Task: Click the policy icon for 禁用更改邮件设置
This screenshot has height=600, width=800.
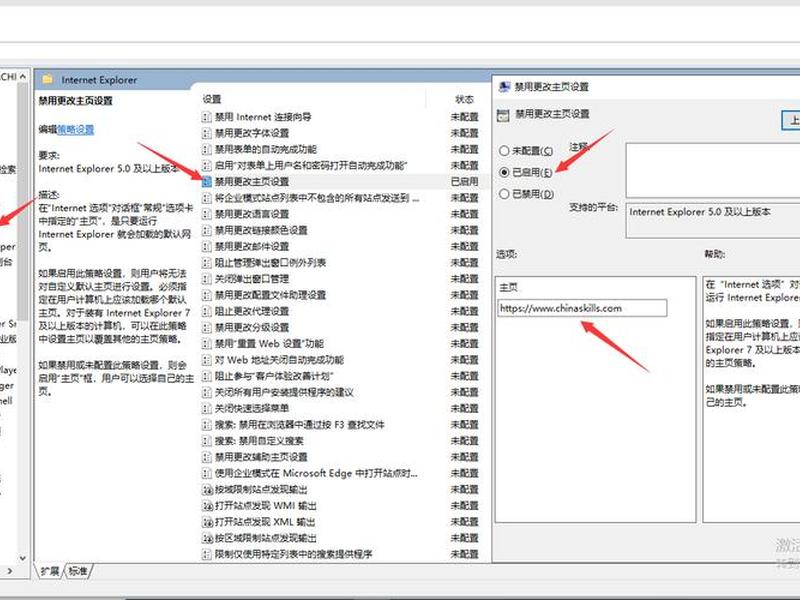Action: point(207,246)
